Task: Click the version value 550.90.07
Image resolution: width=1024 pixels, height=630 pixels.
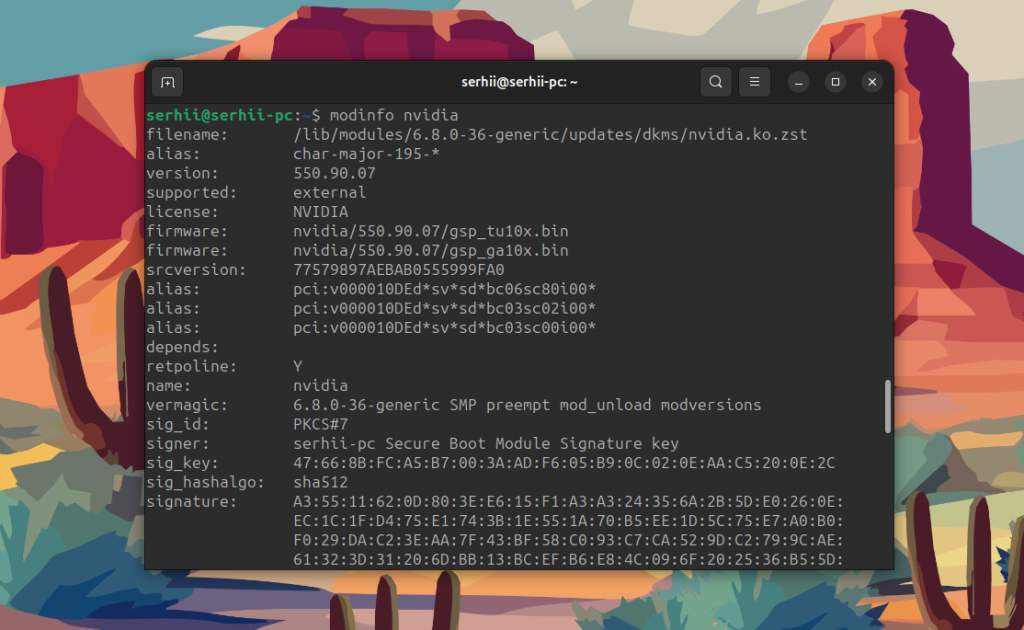Action: click(334, 173)
